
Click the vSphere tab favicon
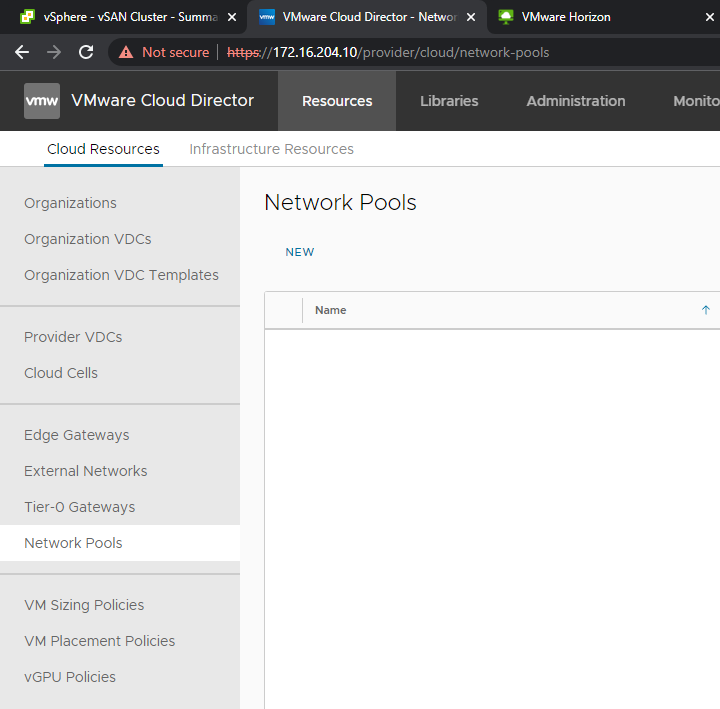[28, 17]
